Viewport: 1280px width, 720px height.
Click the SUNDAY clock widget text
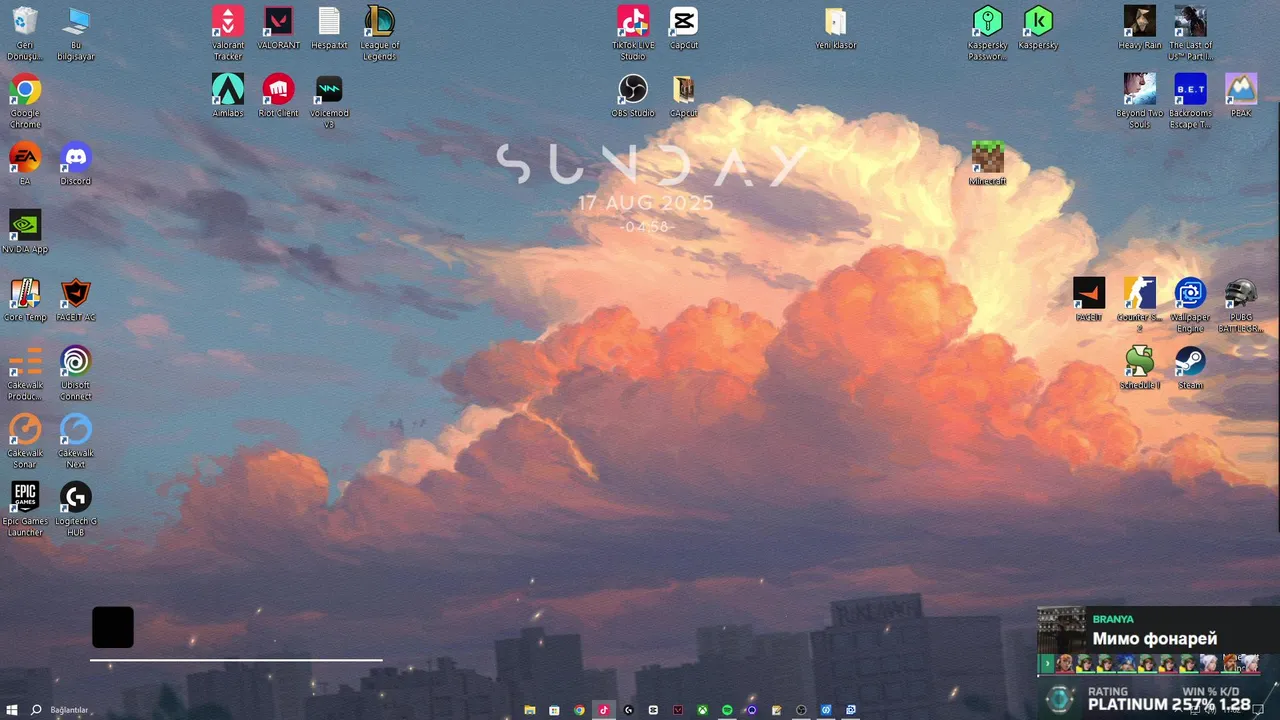pyautogui.click(x=651, y=165)
